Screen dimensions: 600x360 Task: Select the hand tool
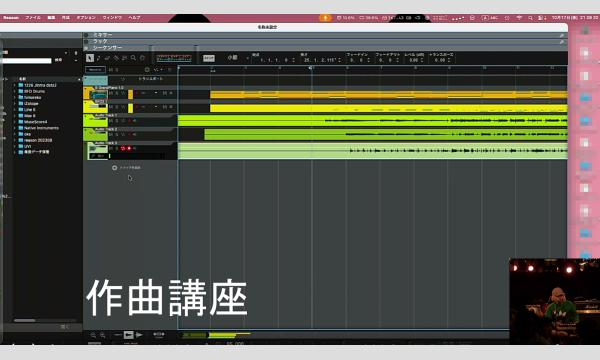pos(142,58)
